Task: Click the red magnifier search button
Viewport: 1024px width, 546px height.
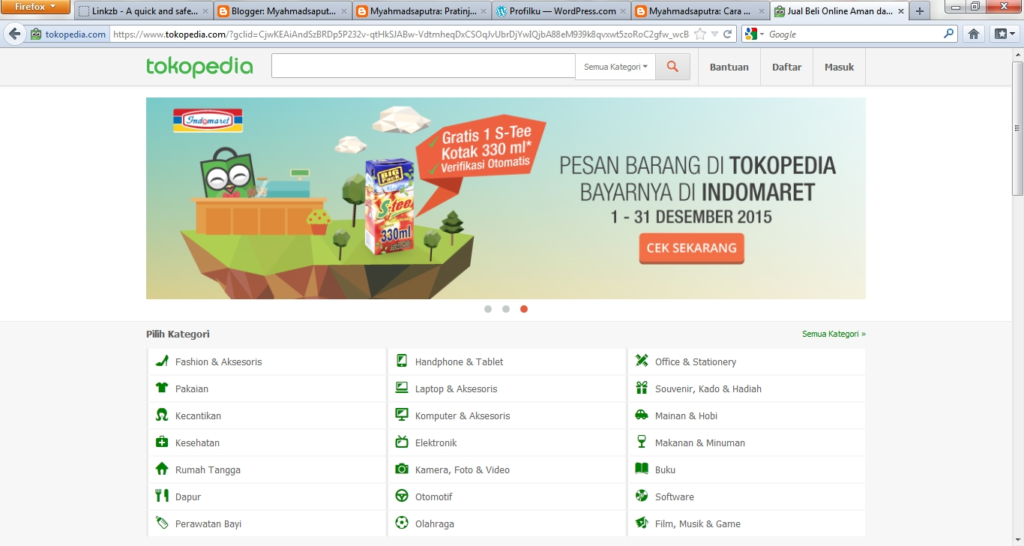Action: [673, 67]
